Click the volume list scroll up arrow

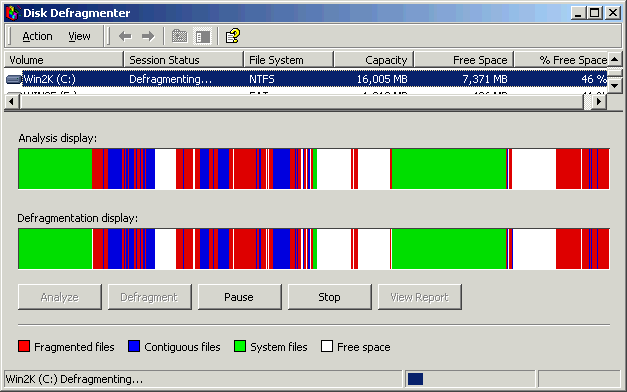pyautogui.click(x=615, y=59)
